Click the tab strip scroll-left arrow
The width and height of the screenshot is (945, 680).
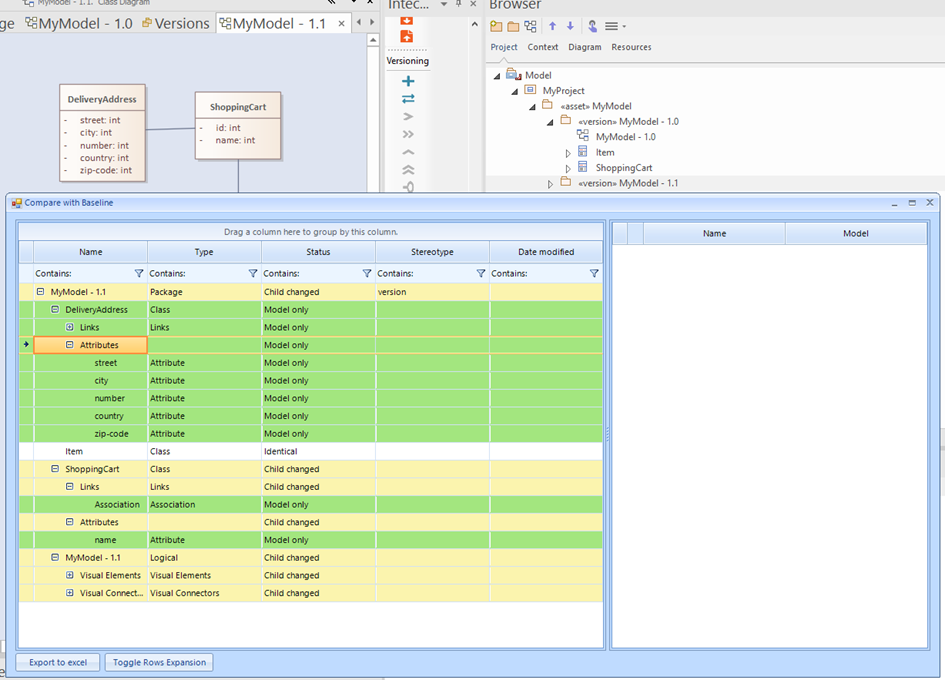pos(359,22)
